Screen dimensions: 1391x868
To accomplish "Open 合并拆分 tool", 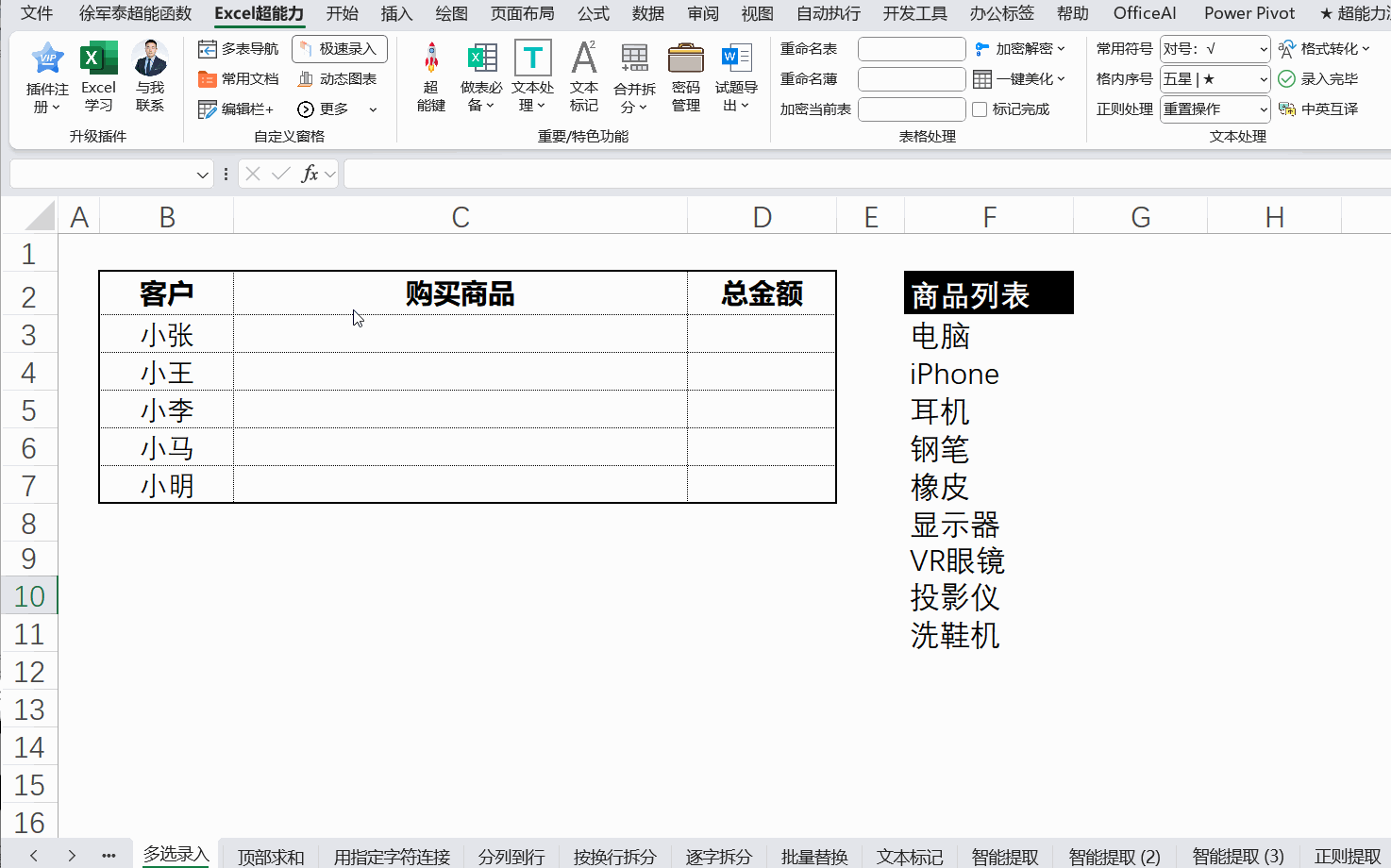I will [x=634, y=79].
